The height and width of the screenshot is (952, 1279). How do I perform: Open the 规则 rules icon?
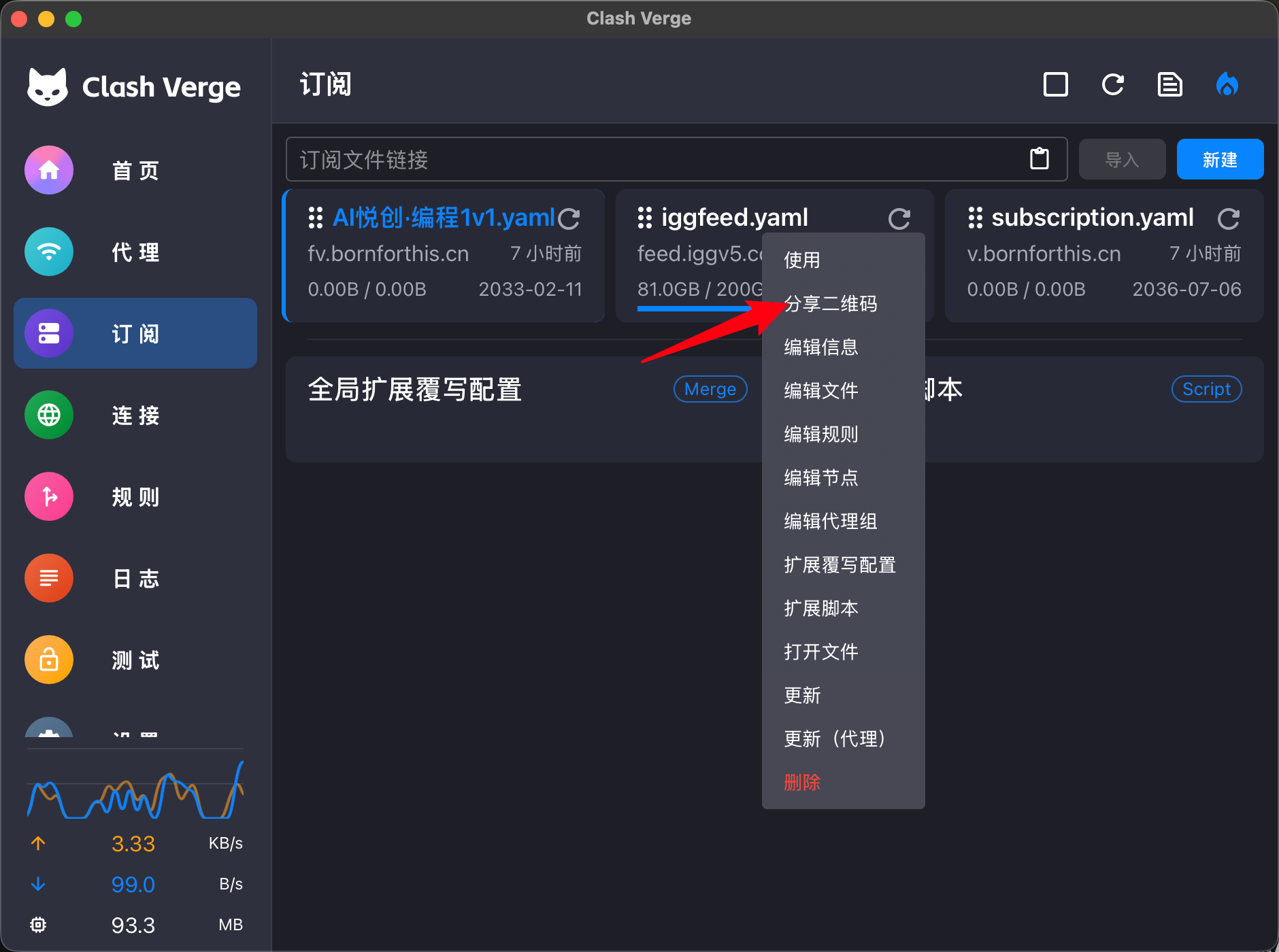point(49,496)
